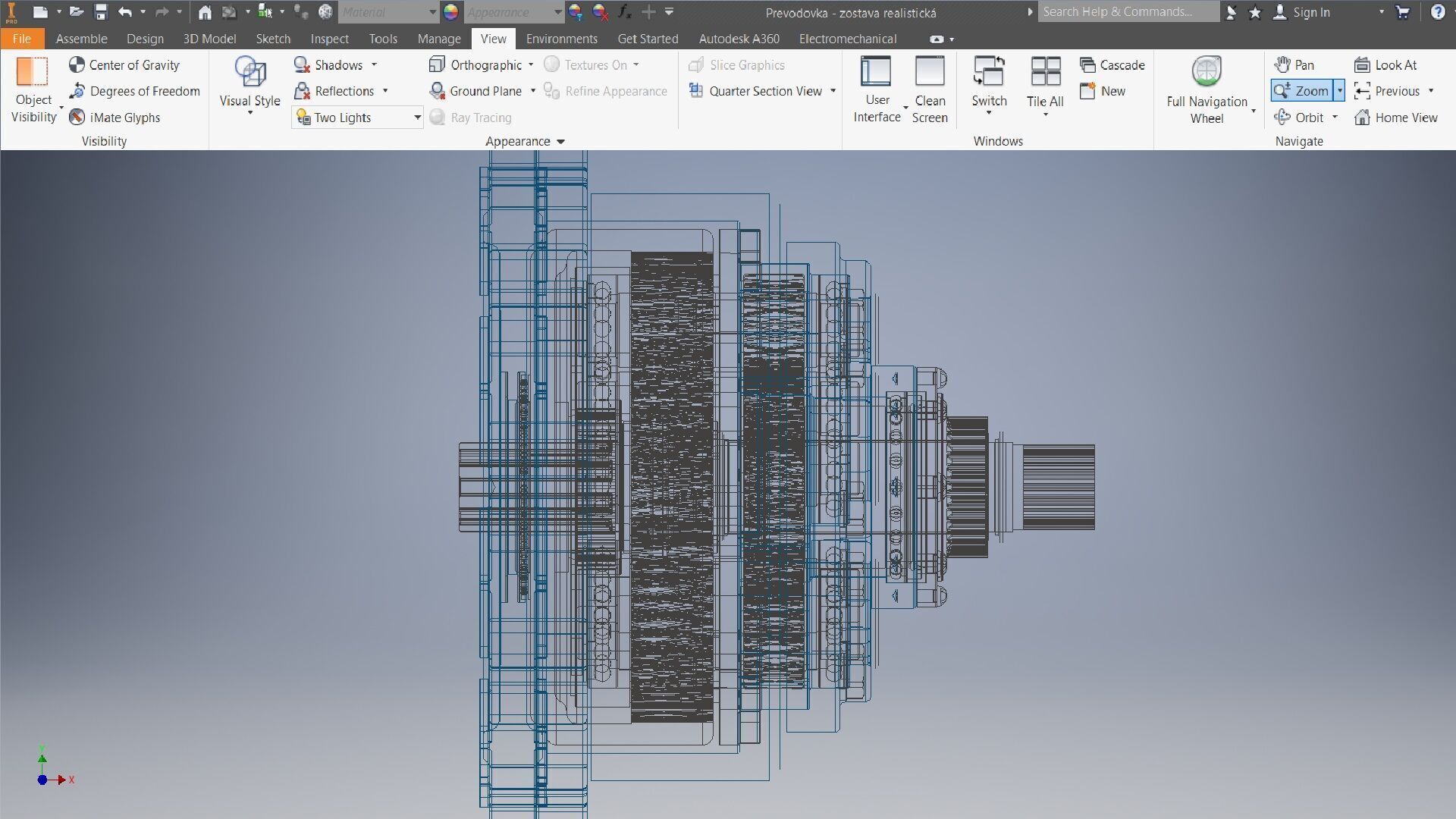Click the Sign In link

1310,12
